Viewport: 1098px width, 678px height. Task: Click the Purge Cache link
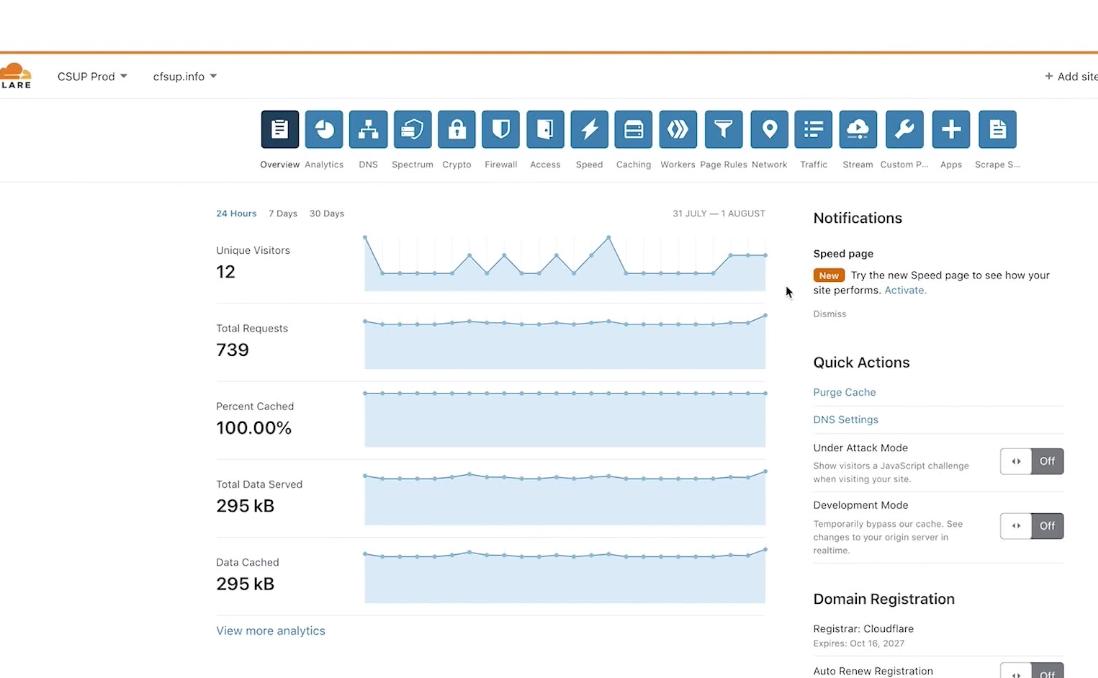pos(843,392)
